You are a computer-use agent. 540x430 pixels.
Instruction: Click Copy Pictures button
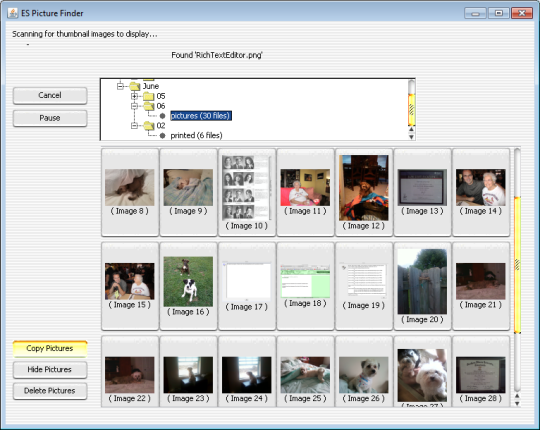point(50,348)
